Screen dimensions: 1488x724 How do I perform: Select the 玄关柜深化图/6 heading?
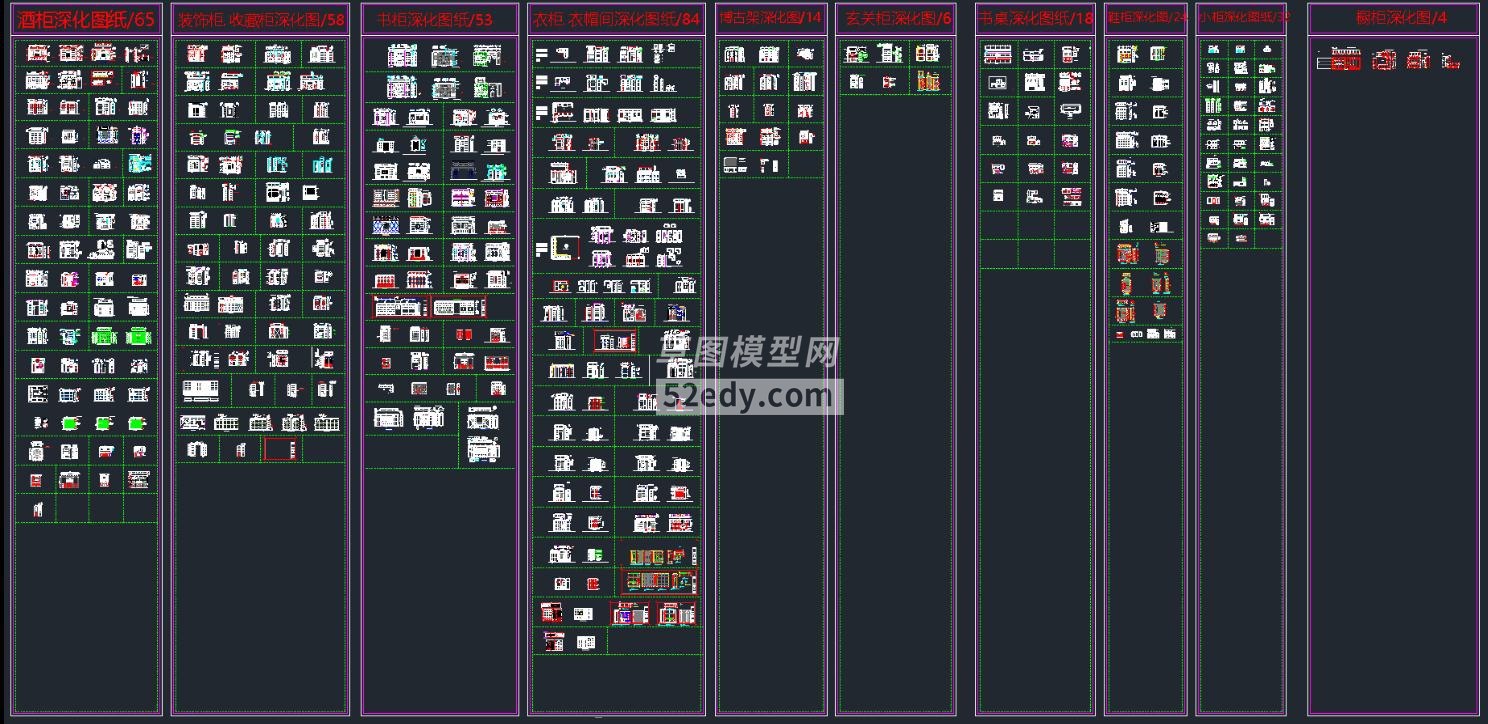tap(899, 18)
